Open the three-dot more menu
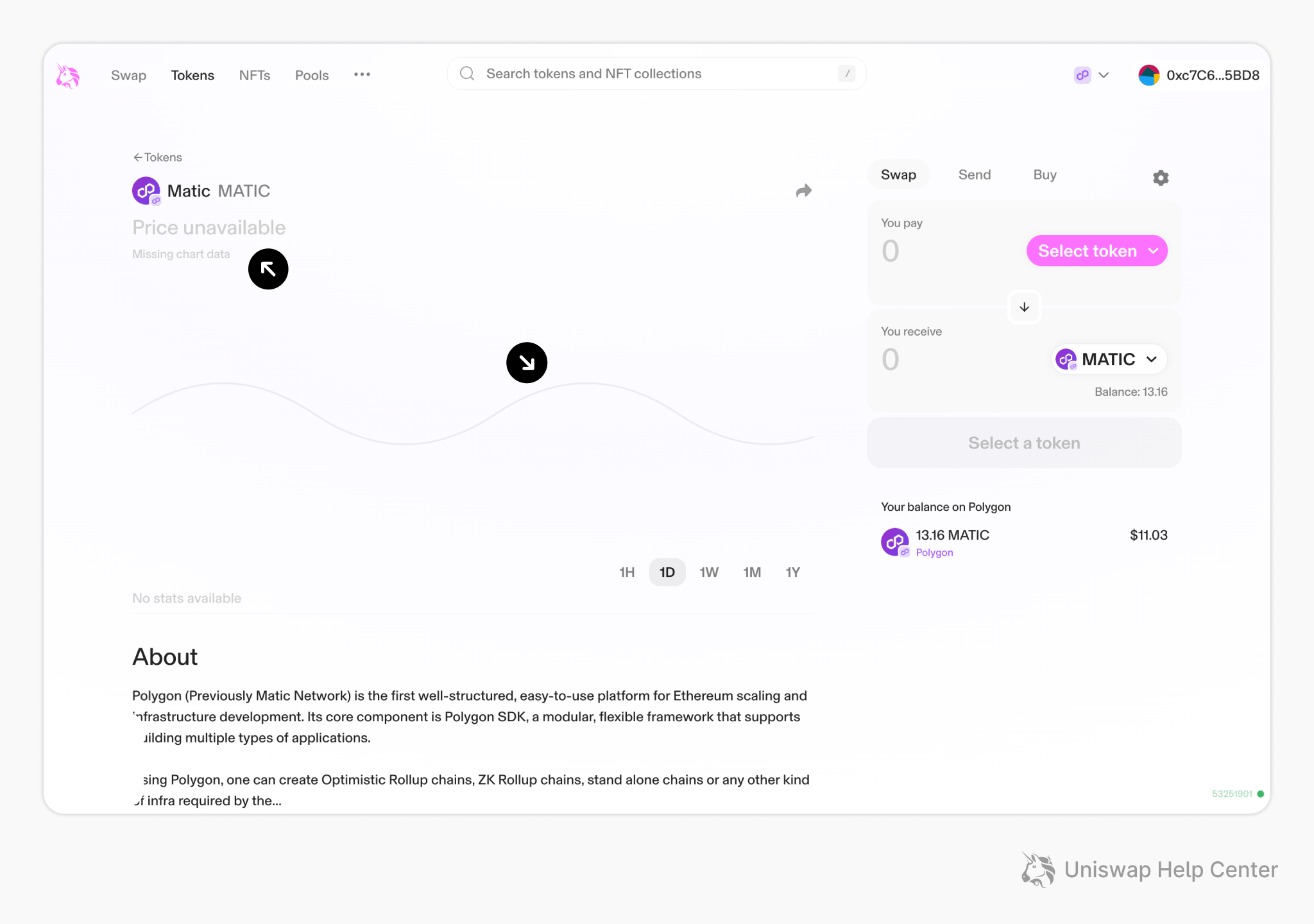Screen dimensions: 1314x924 [x=362, y=74]
